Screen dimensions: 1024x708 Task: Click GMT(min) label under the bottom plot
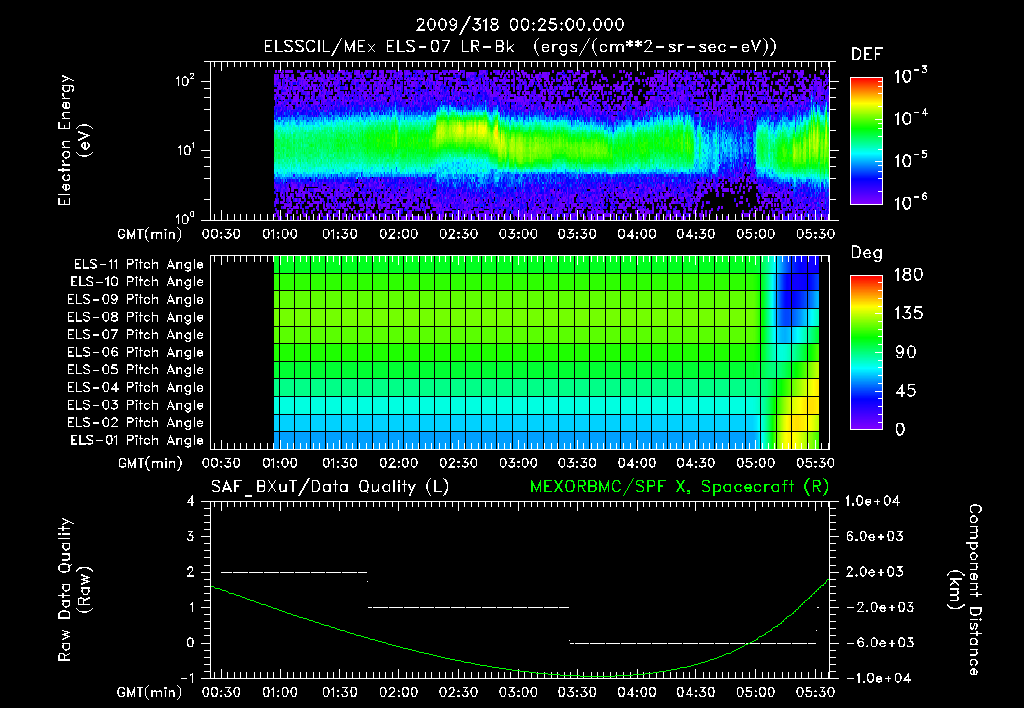150,693
